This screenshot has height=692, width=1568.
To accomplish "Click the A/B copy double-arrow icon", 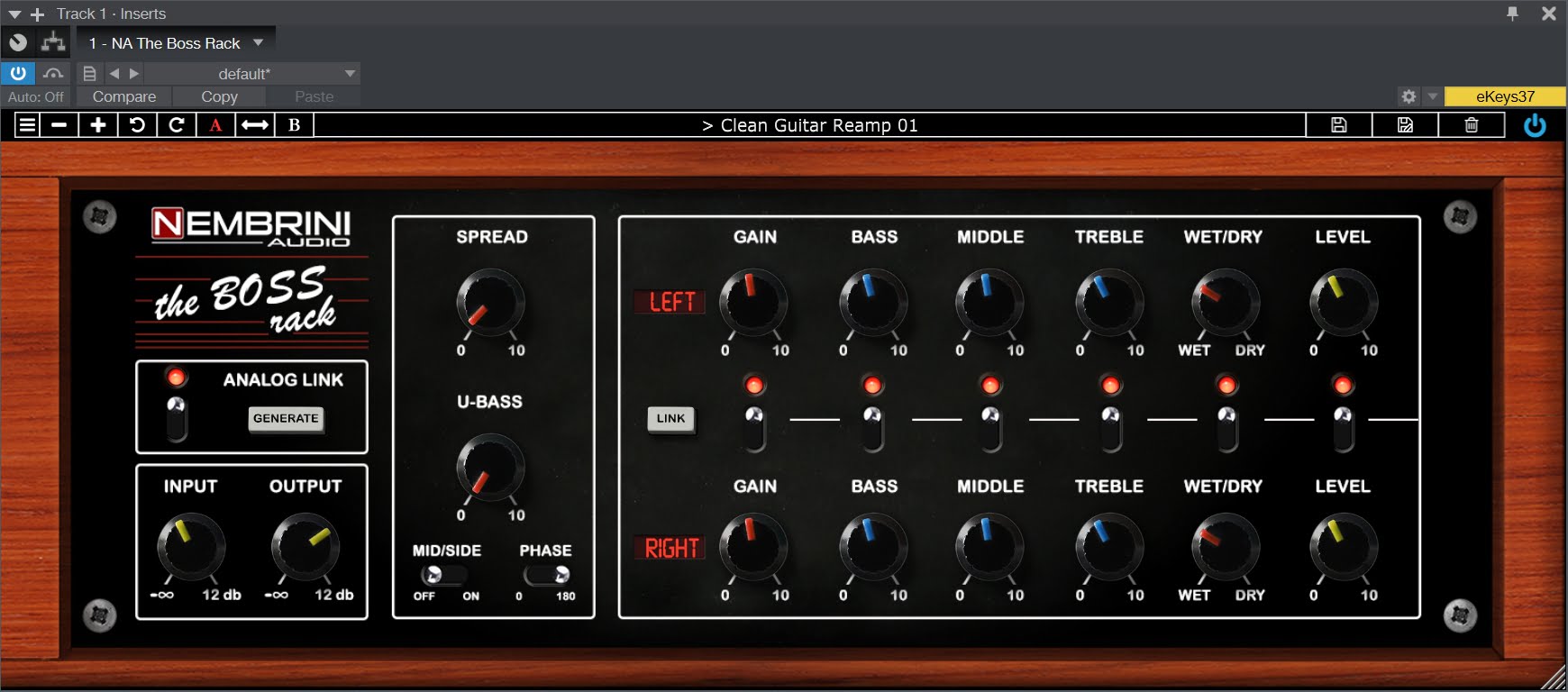I will point(255,125).
